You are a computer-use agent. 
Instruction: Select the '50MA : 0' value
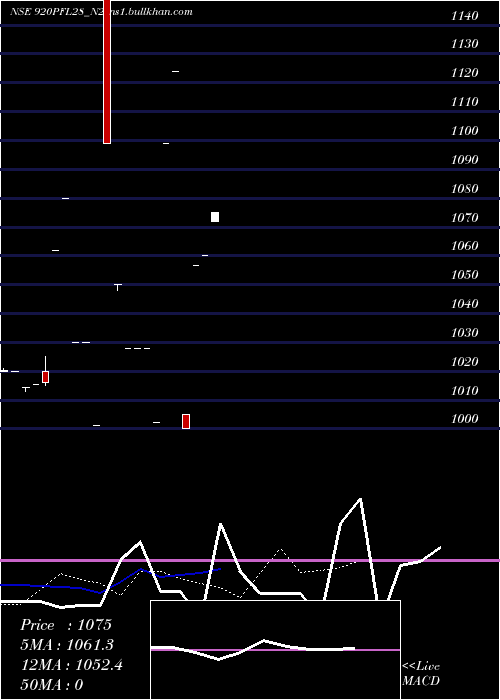[x=52, y=685]
